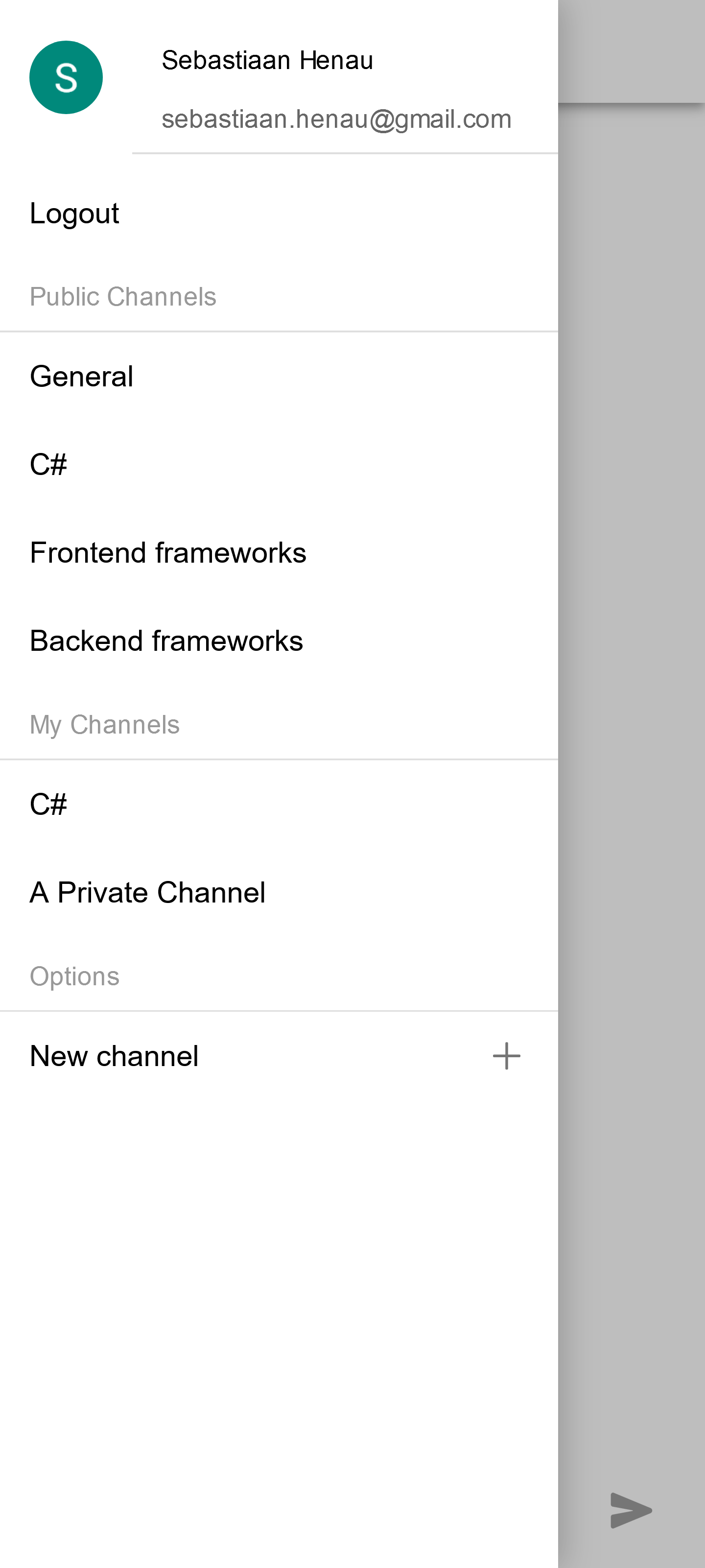This screenshot has width=705, height=1568.
Task: Open the General public channel
Action: (82, 376)
